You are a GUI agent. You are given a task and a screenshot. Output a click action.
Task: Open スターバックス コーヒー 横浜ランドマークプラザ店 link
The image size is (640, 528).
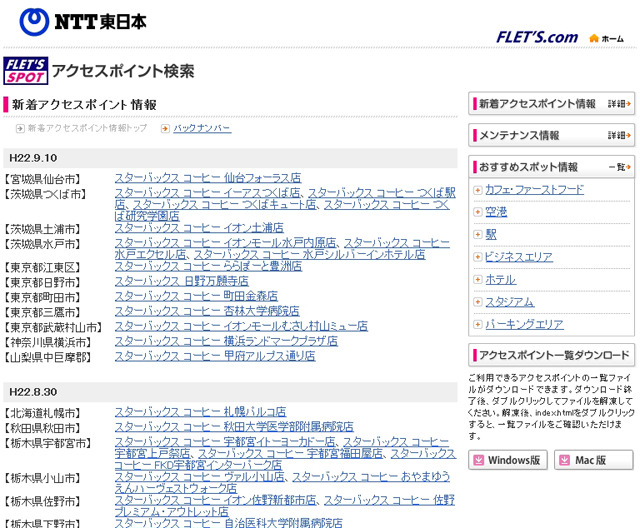pyautogui.click(x=226, y=341)
